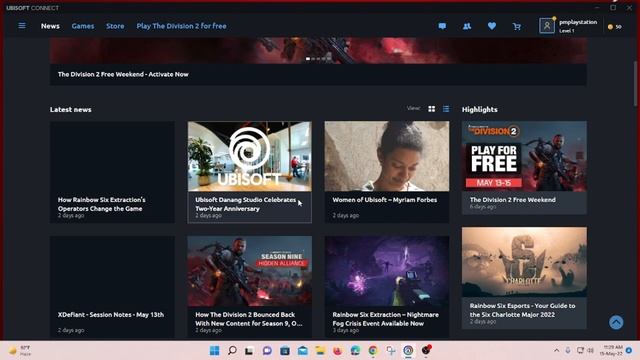Open The Division 2 Free Weekend - Activate Now banner
This screenshot has width=640, height=360.
pyautogui.click(x=318, y=74)
